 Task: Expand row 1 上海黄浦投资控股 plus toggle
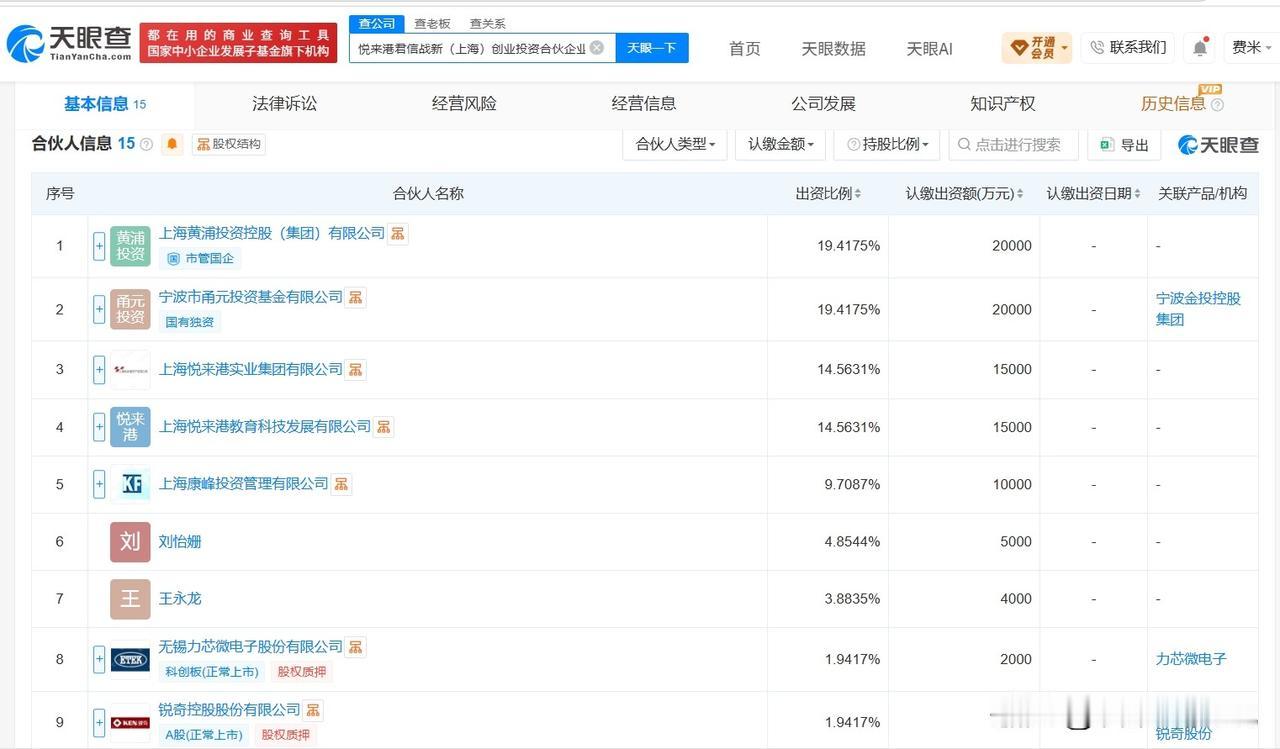point(99,246)
